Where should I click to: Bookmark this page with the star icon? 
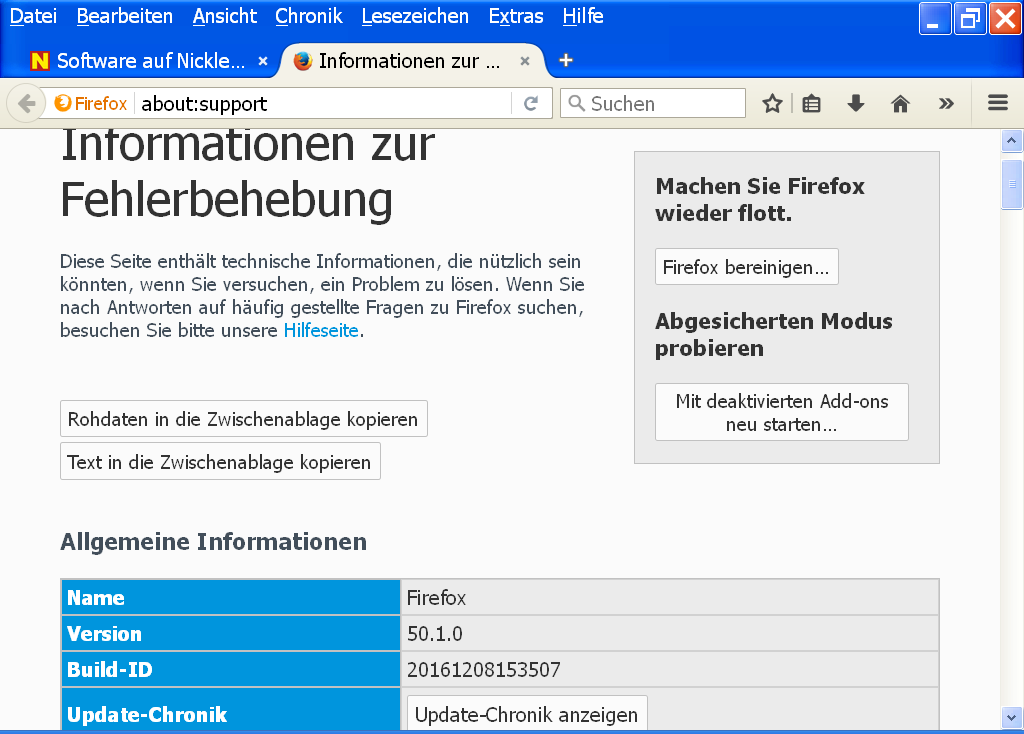773,103
